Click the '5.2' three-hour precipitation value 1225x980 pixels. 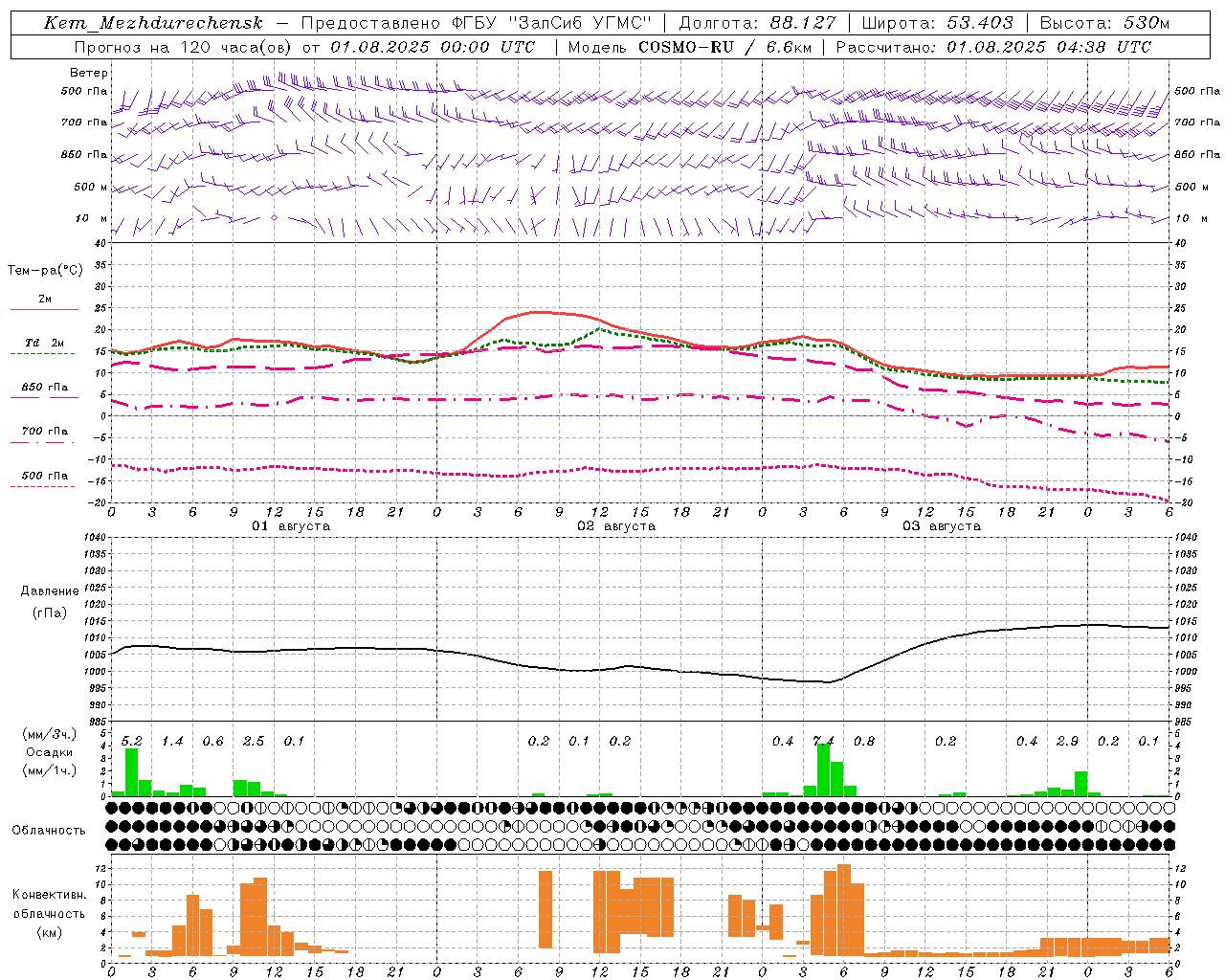[132, 742]
